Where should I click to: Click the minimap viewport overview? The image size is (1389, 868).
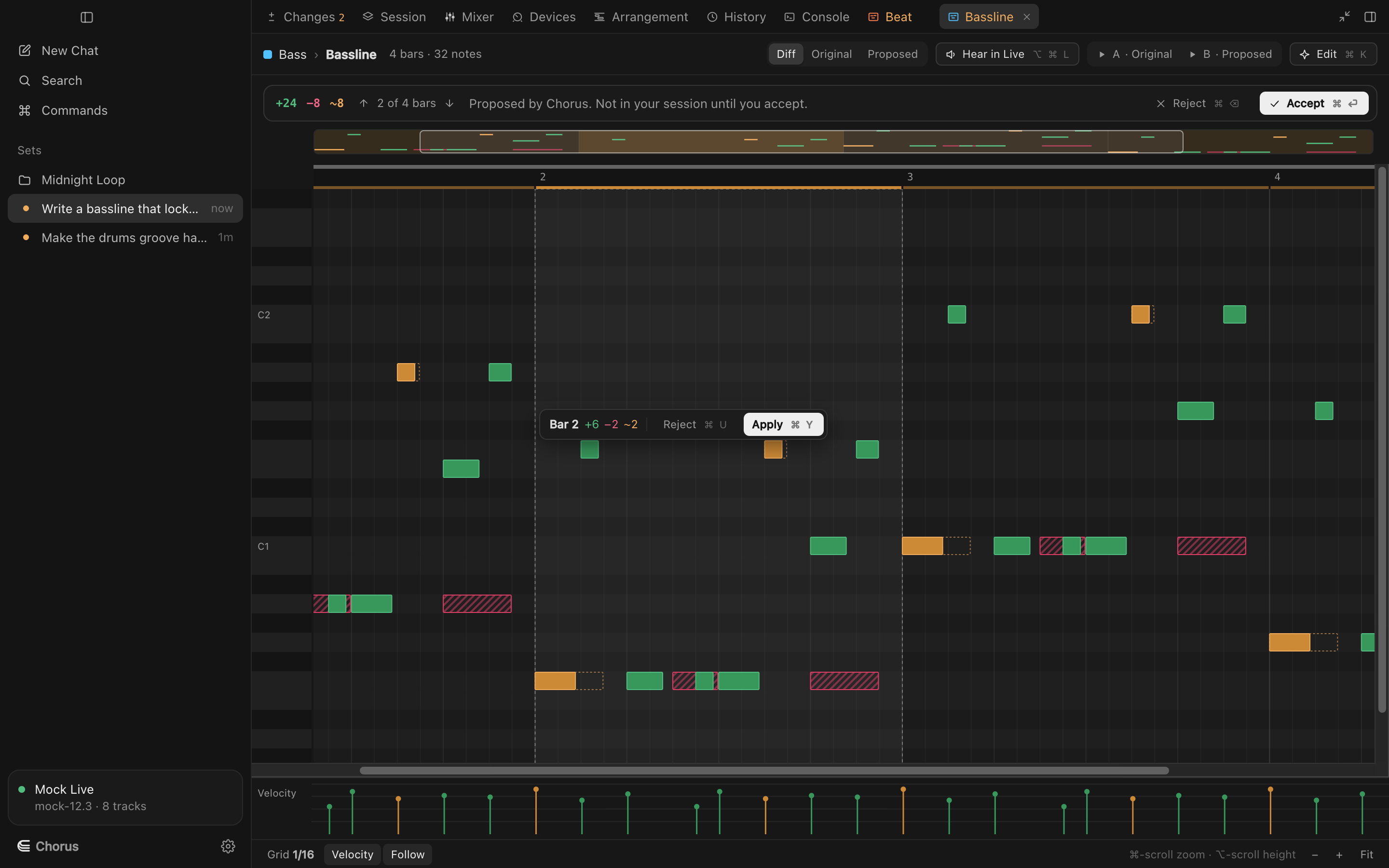(801, 142)
